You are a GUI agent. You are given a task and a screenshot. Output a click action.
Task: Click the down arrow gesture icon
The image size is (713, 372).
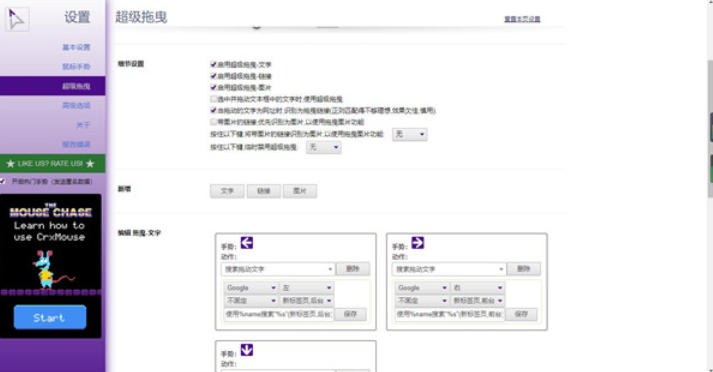247,350
